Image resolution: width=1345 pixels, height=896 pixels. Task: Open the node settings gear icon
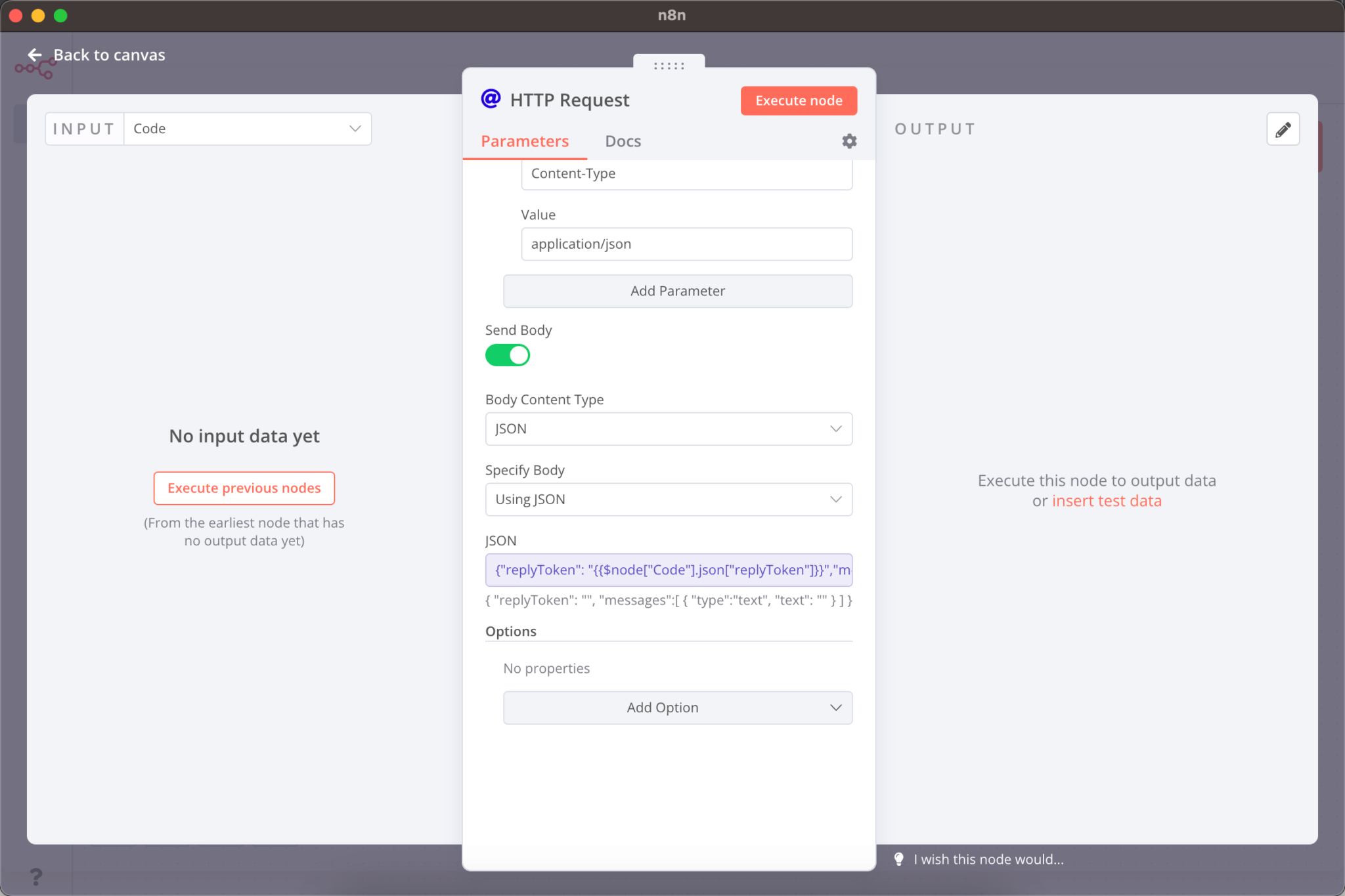849,141
